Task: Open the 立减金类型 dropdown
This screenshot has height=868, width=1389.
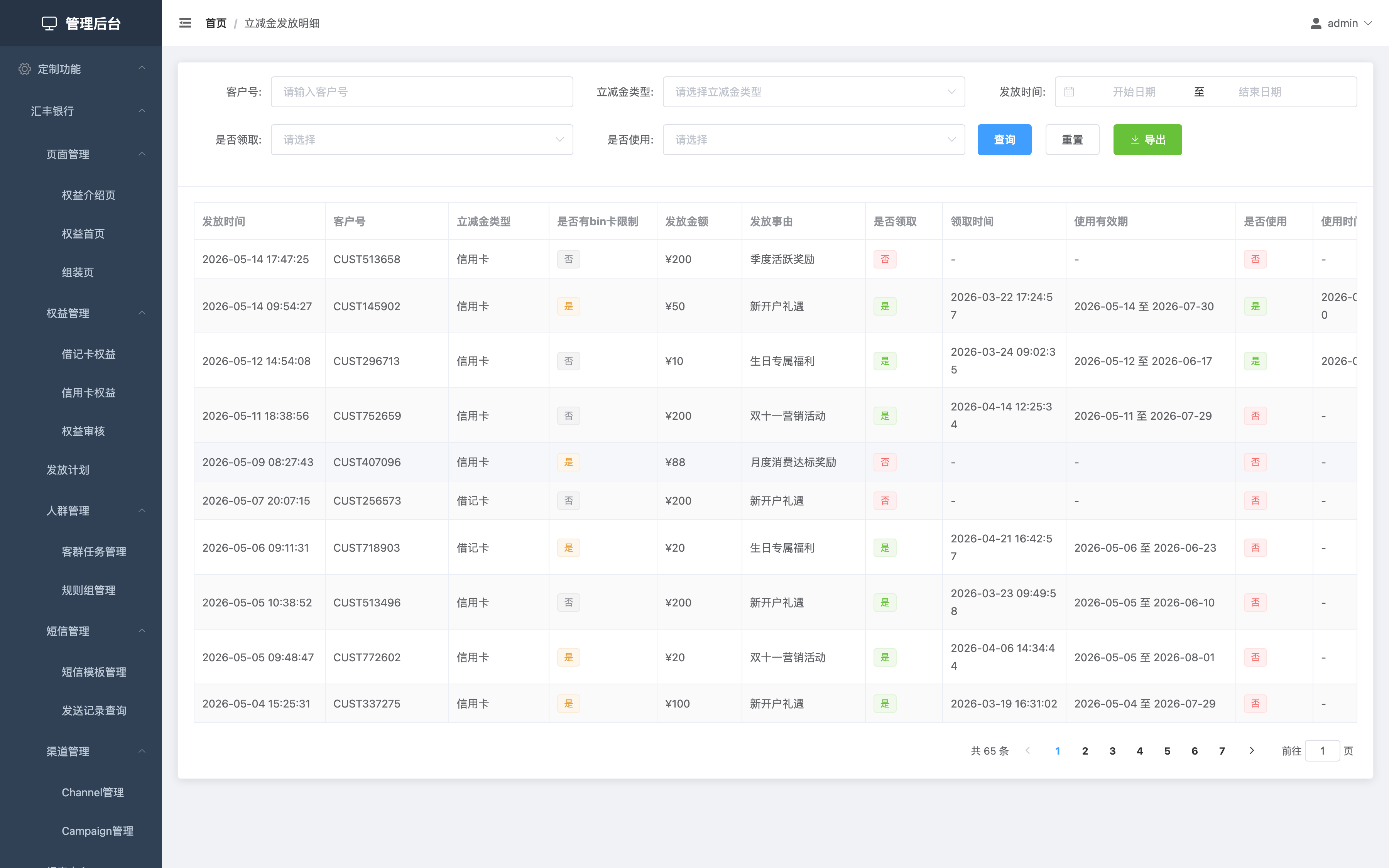Action: (813, 92)
